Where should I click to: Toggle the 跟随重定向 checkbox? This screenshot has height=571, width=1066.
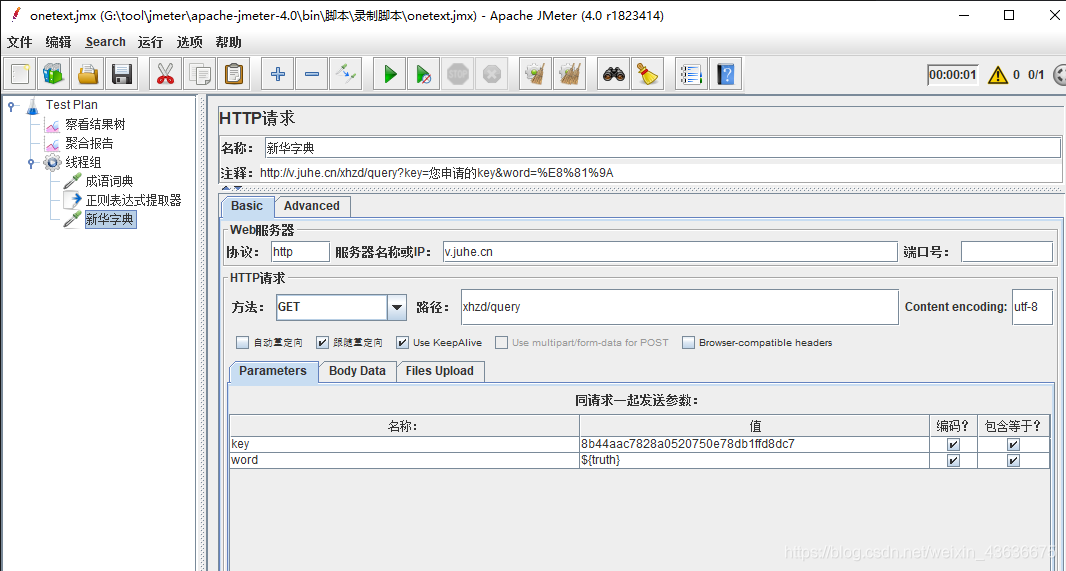322,343
